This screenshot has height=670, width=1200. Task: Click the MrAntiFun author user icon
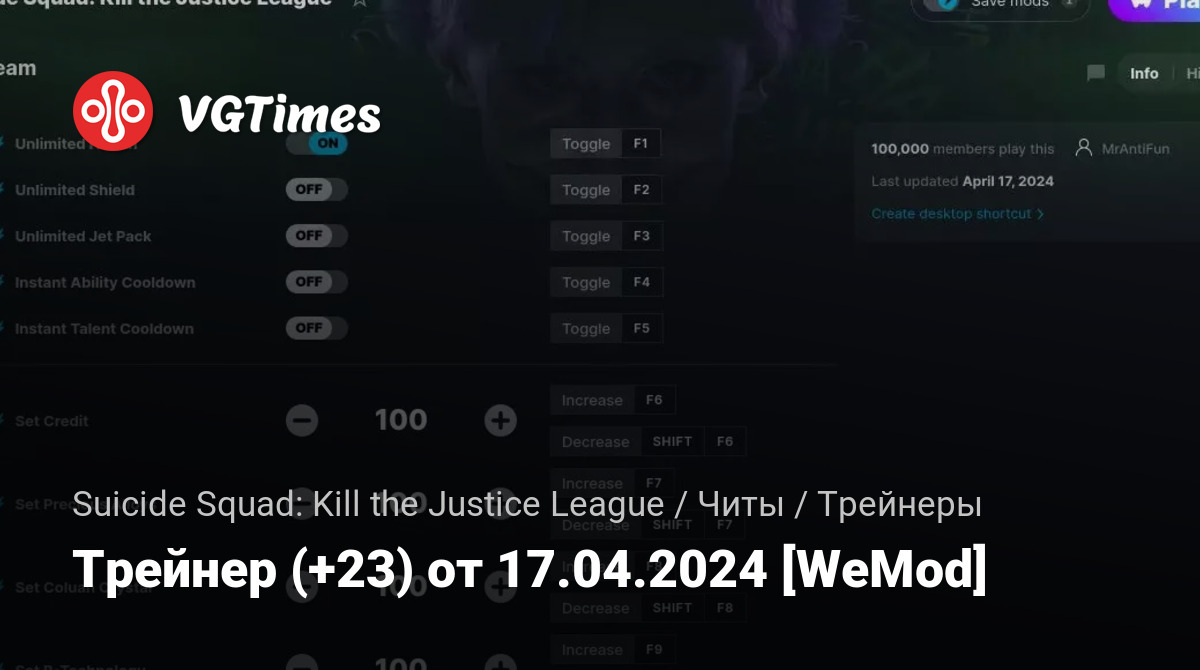(x=1083, y=148)
